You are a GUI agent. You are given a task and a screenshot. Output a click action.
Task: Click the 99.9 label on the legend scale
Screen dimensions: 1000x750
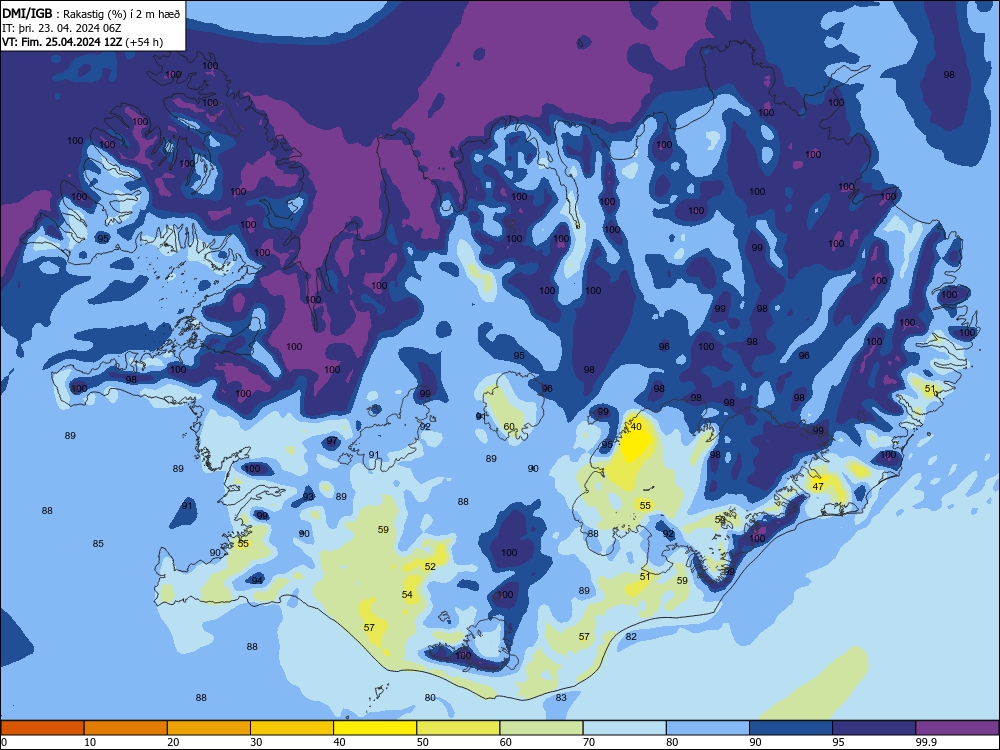[x=926, y=742]
